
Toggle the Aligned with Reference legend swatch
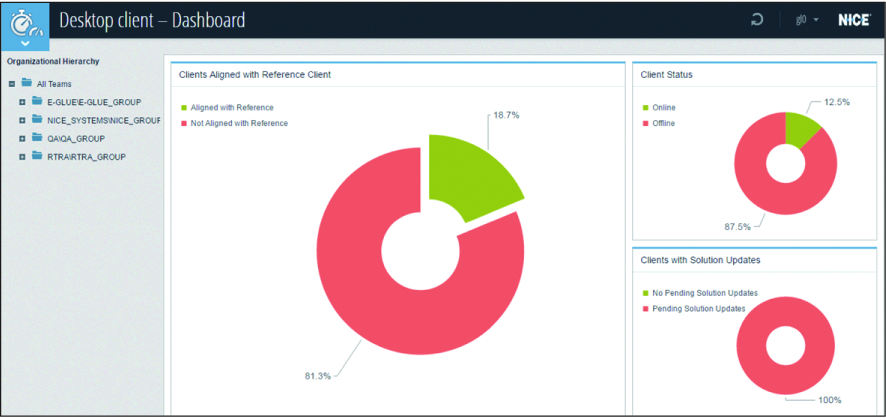click(184, 107)
